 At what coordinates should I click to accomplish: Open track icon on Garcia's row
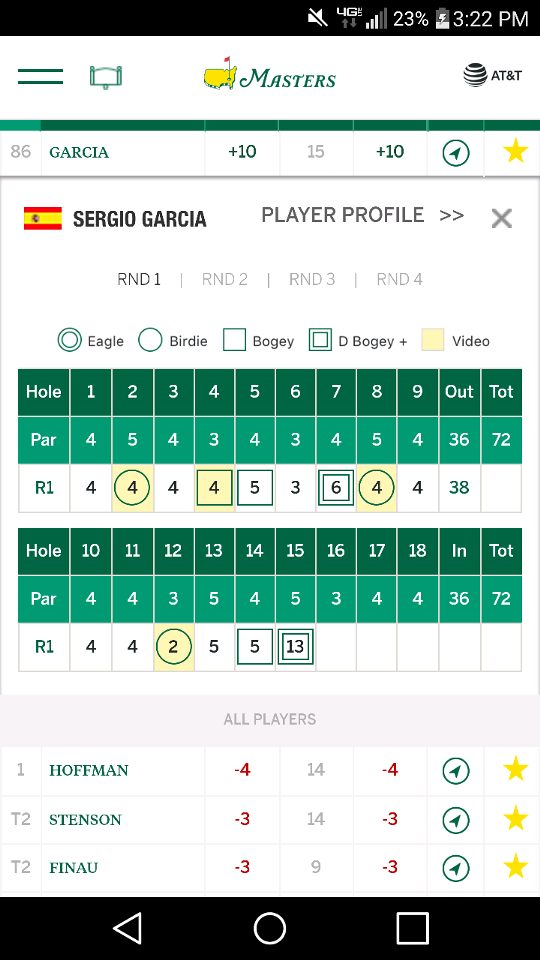[x=456, y=152]
